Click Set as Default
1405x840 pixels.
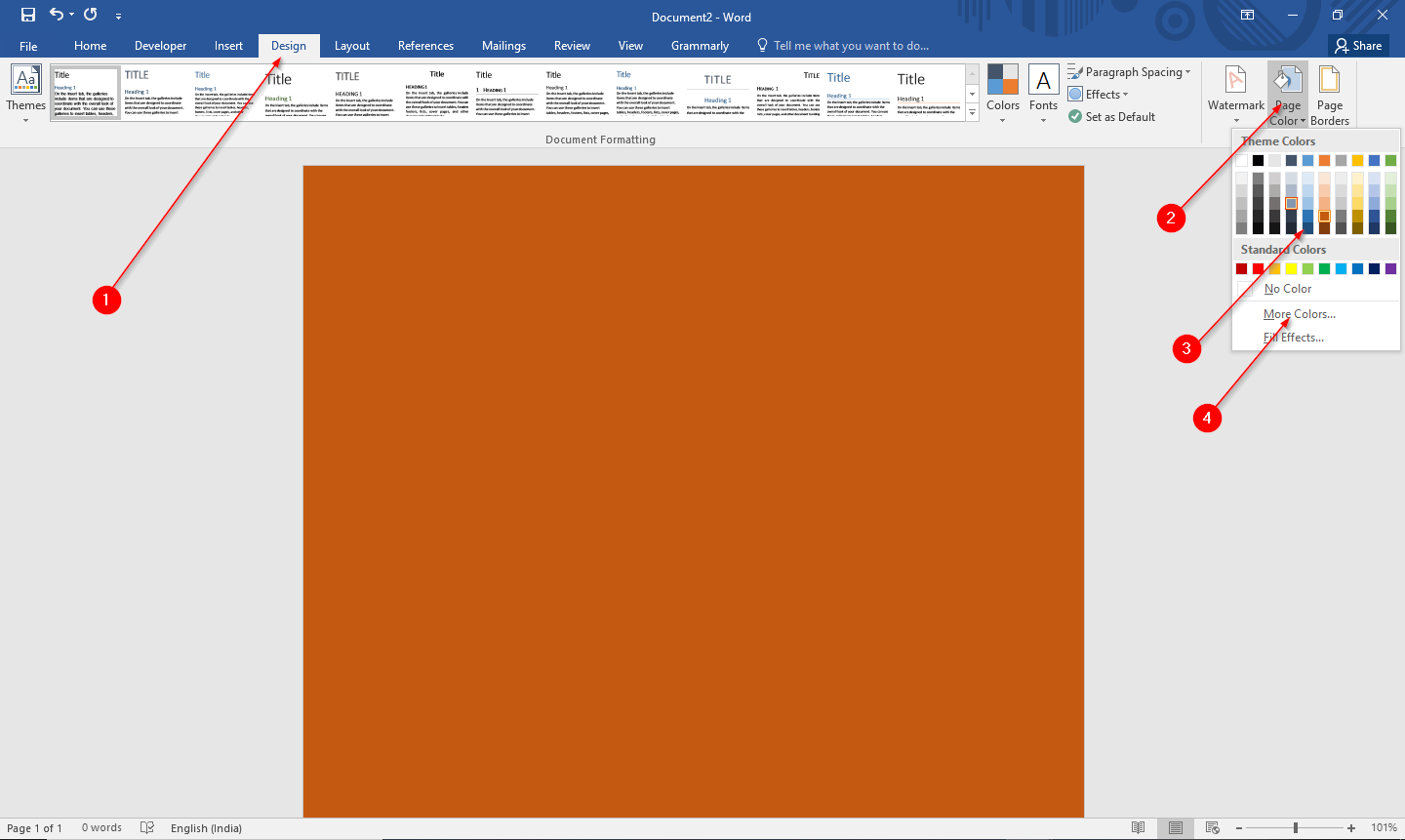1111,117
